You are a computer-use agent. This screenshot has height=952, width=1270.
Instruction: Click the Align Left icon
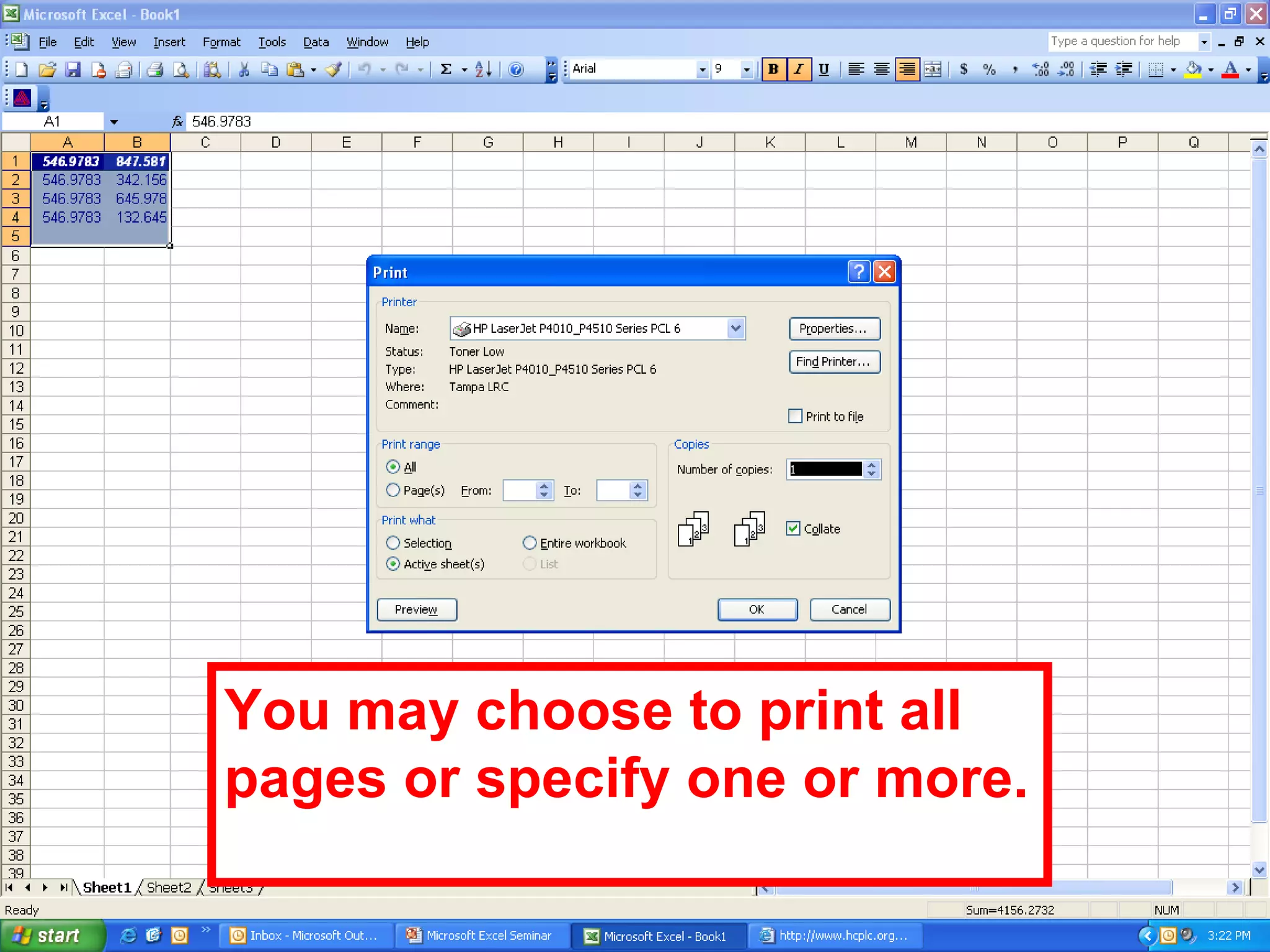[x=856, y=69]
